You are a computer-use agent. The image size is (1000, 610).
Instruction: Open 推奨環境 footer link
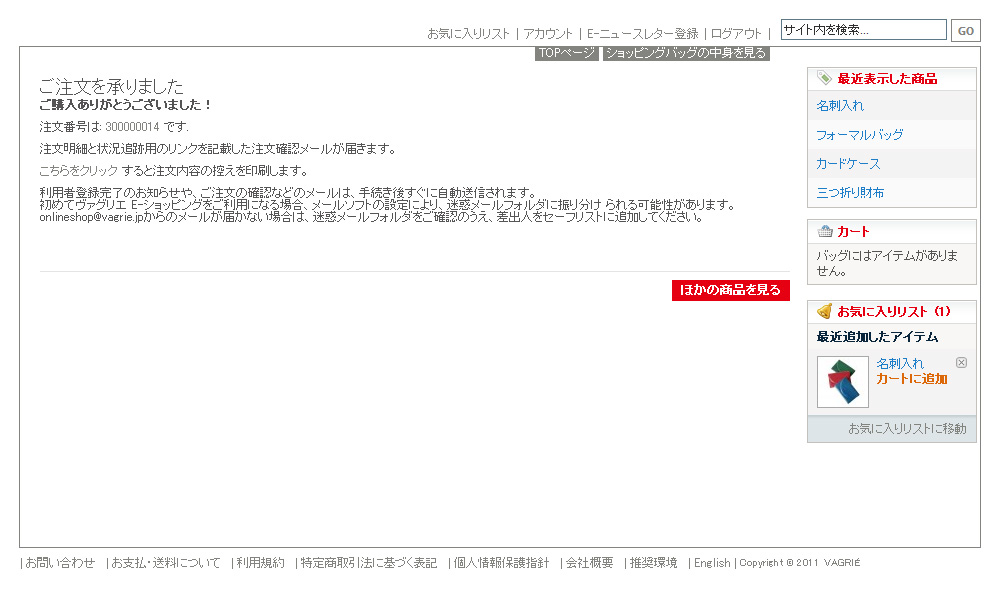[653, 563]
